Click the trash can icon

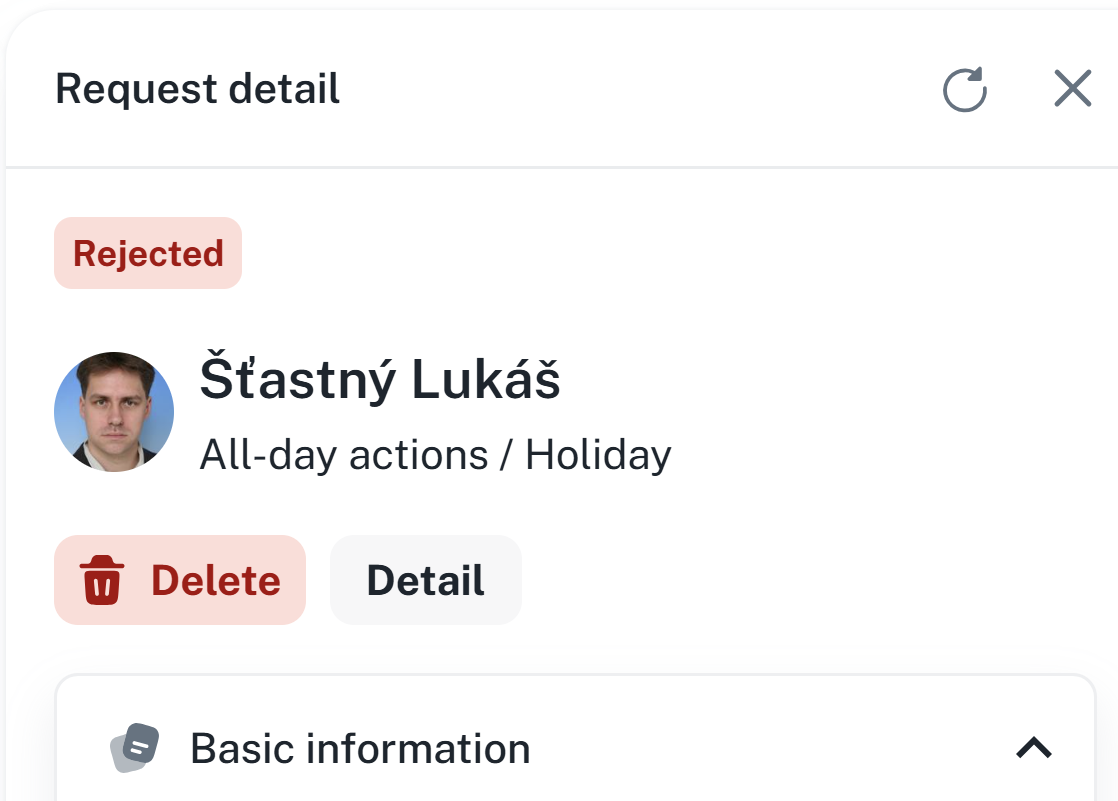tap(101, 581)
